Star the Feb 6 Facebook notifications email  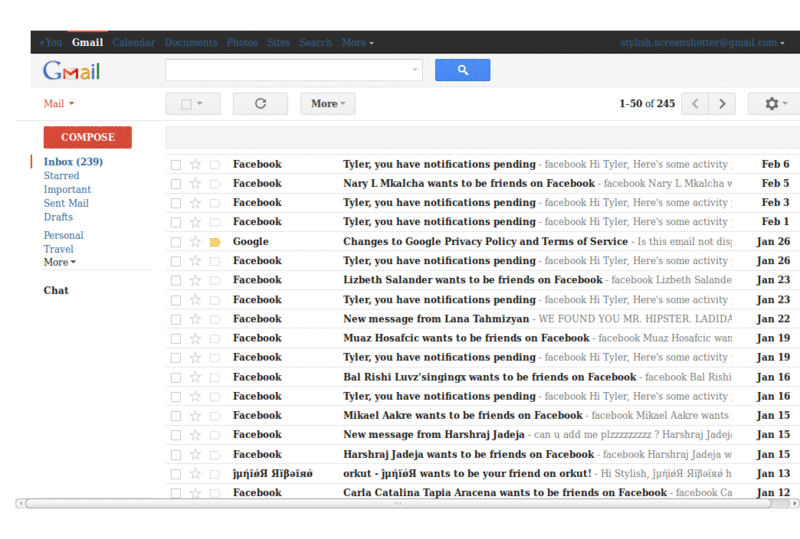tap(195, 164)
